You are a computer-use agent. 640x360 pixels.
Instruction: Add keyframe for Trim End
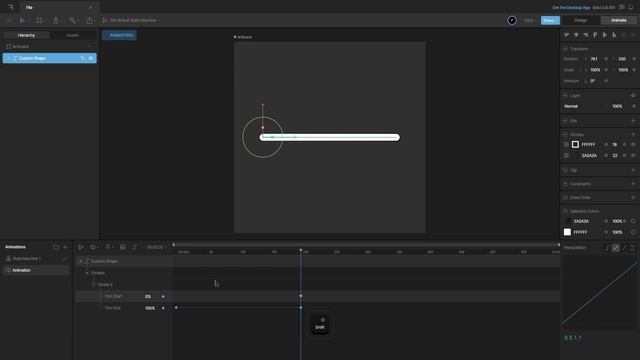163,308
